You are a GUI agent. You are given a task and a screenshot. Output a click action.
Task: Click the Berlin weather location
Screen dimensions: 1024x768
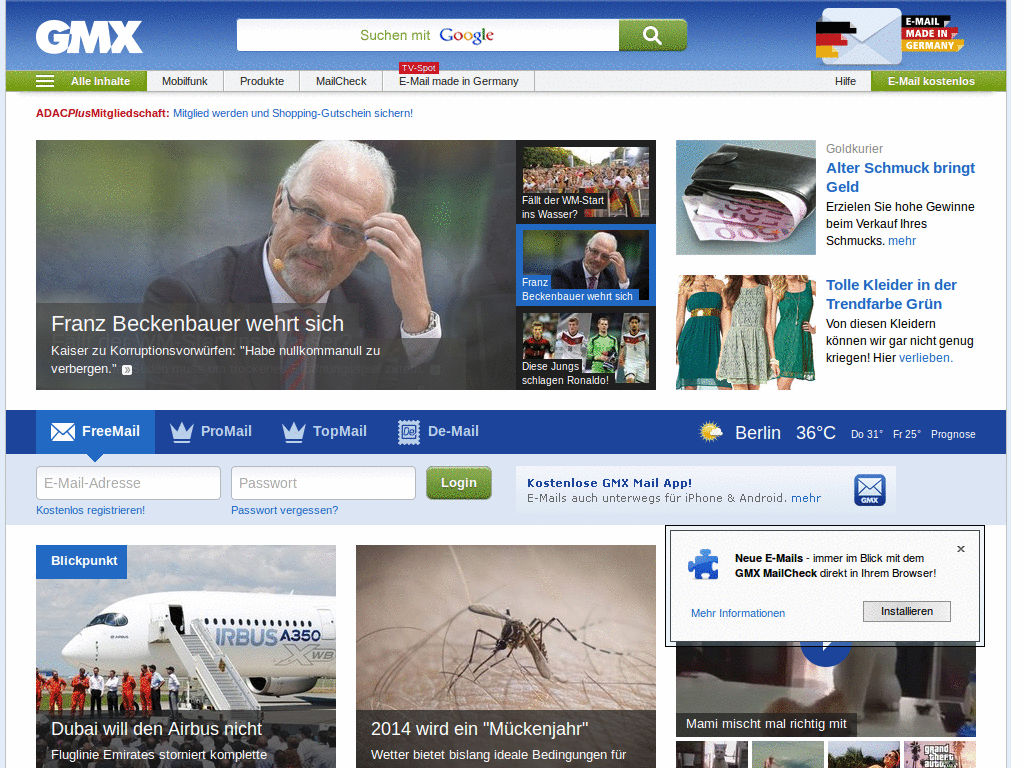tap(758, 432)
